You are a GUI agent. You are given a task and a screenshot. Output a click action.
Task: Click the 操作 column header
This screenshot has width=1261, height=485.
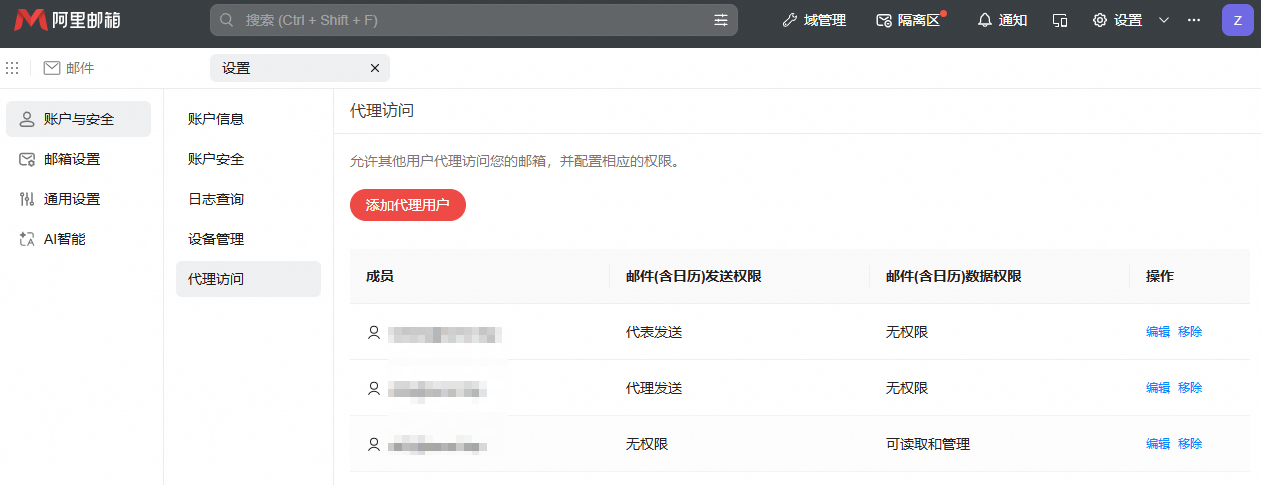click(x=1160, y=276)
